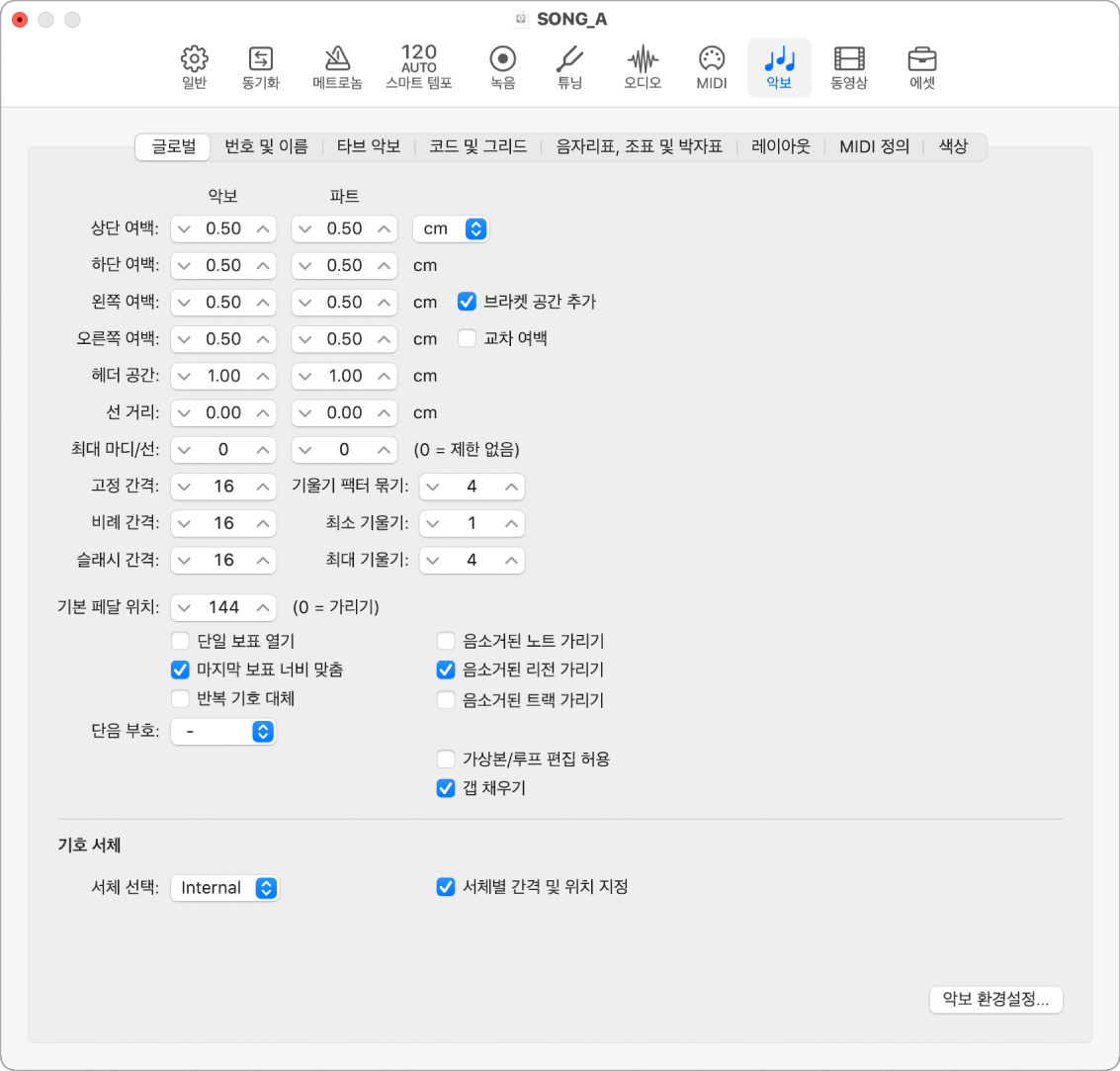
Task: Switch to the 코드 및 그리드 tab
Action: (x=477, y=146)
